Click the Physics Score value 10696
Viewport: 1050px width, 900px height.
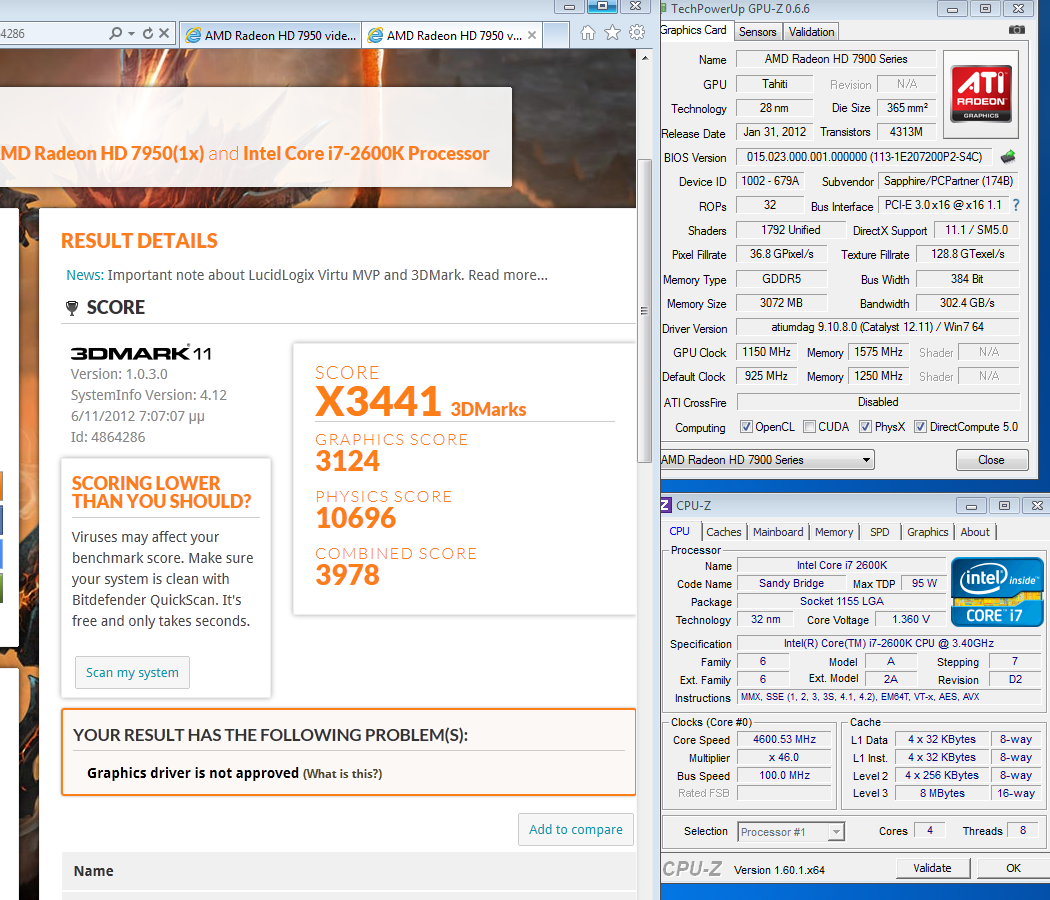pos(356,518)
